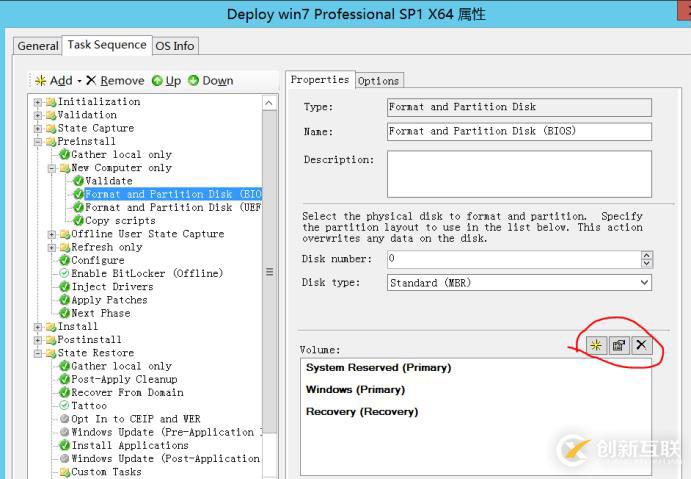Click outlined check icon of Tattoo
Screen dimensions: 691x479
(x=64, y=405)
